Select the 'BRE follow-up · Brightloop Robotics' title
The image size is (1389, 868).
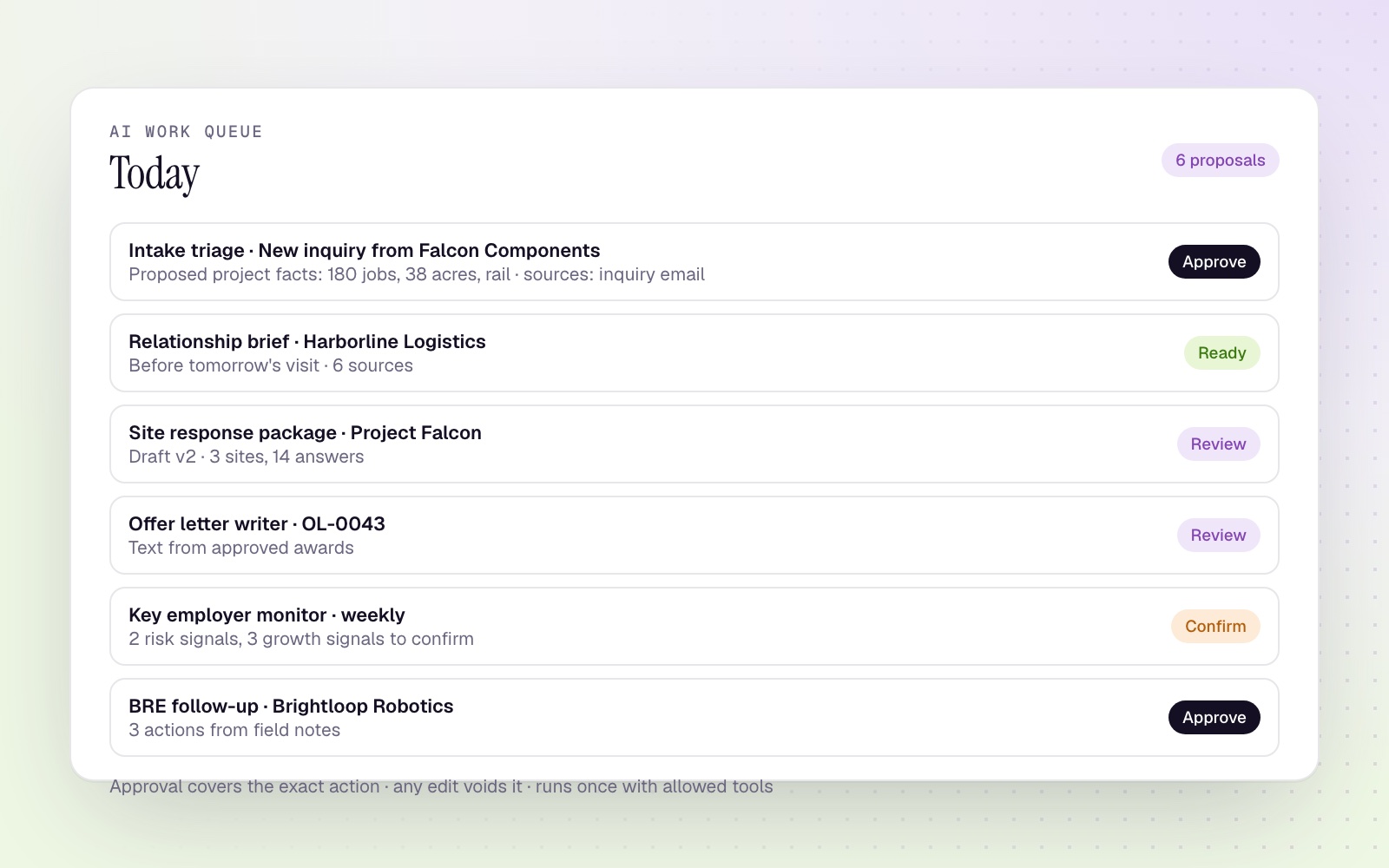[291, 707]
